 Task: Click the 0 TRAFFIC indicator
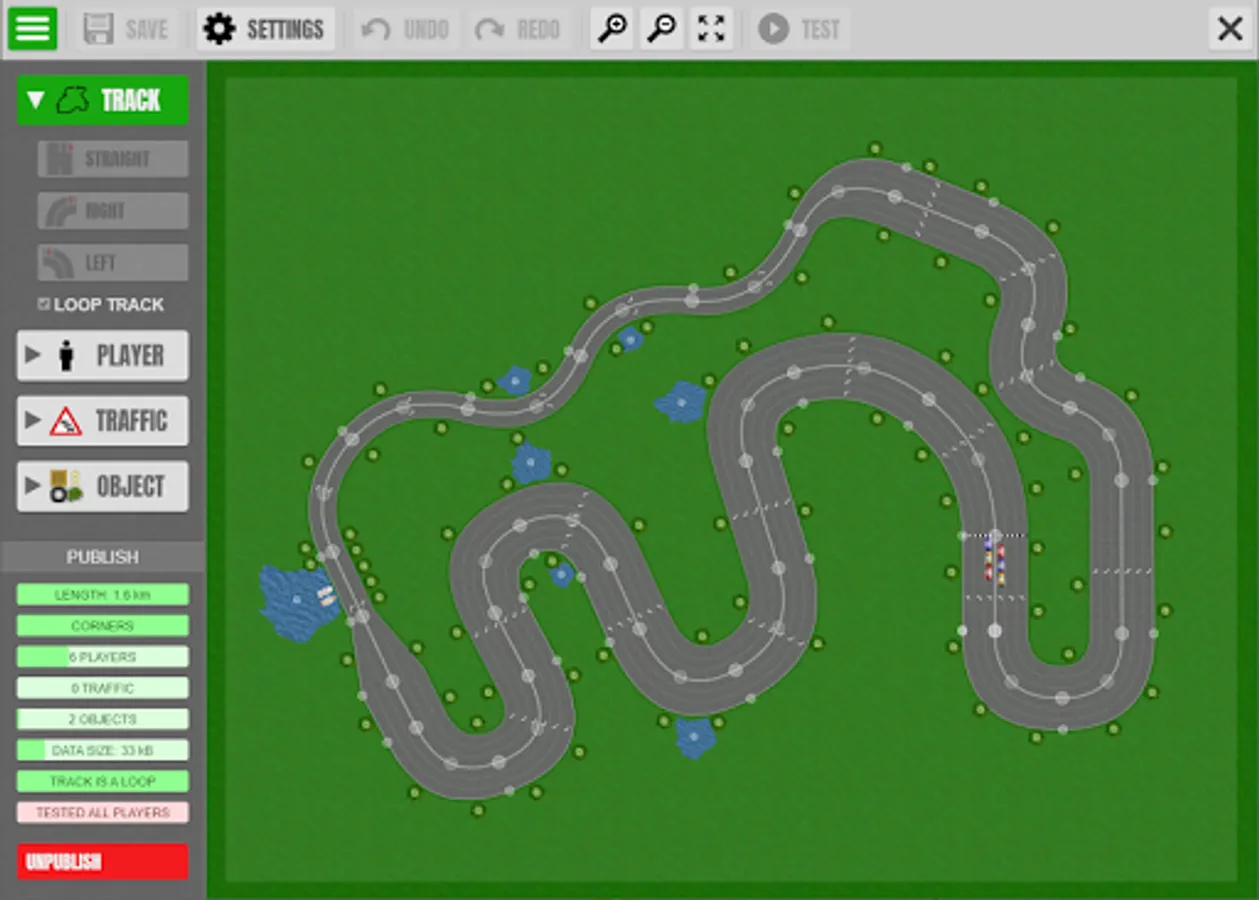[102, 688]
